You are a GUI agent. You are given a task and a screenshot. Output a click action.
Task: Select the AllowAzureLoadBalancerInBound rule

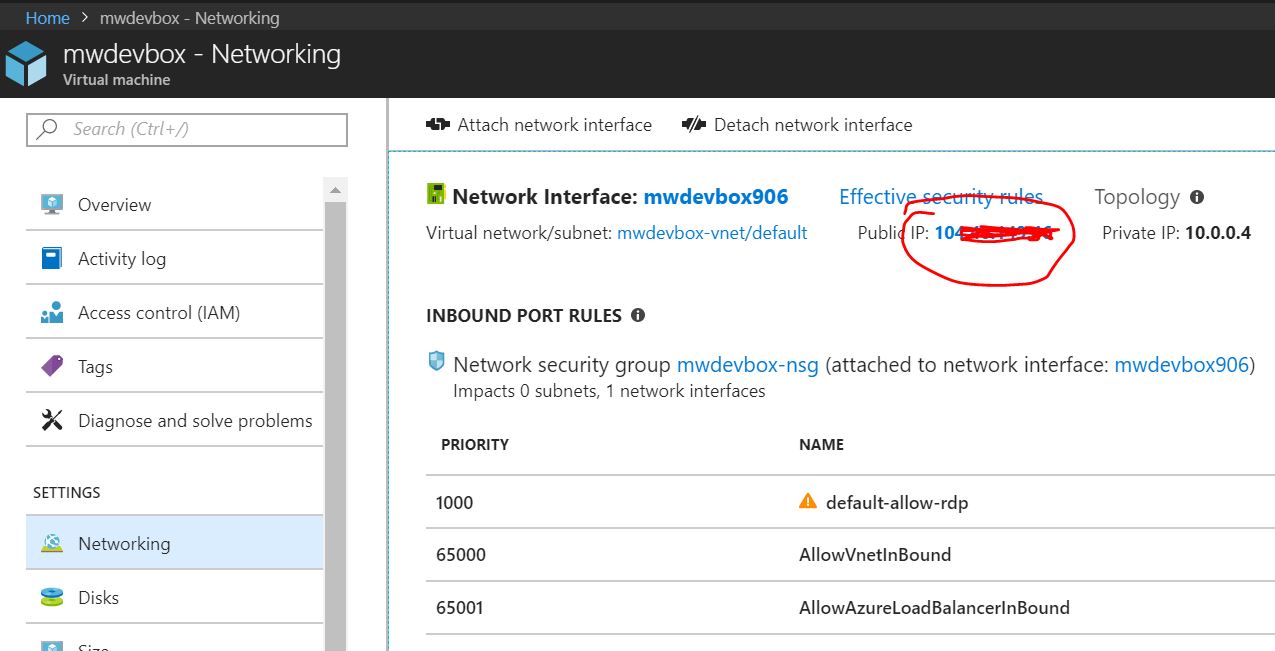(x=934, y=607)
